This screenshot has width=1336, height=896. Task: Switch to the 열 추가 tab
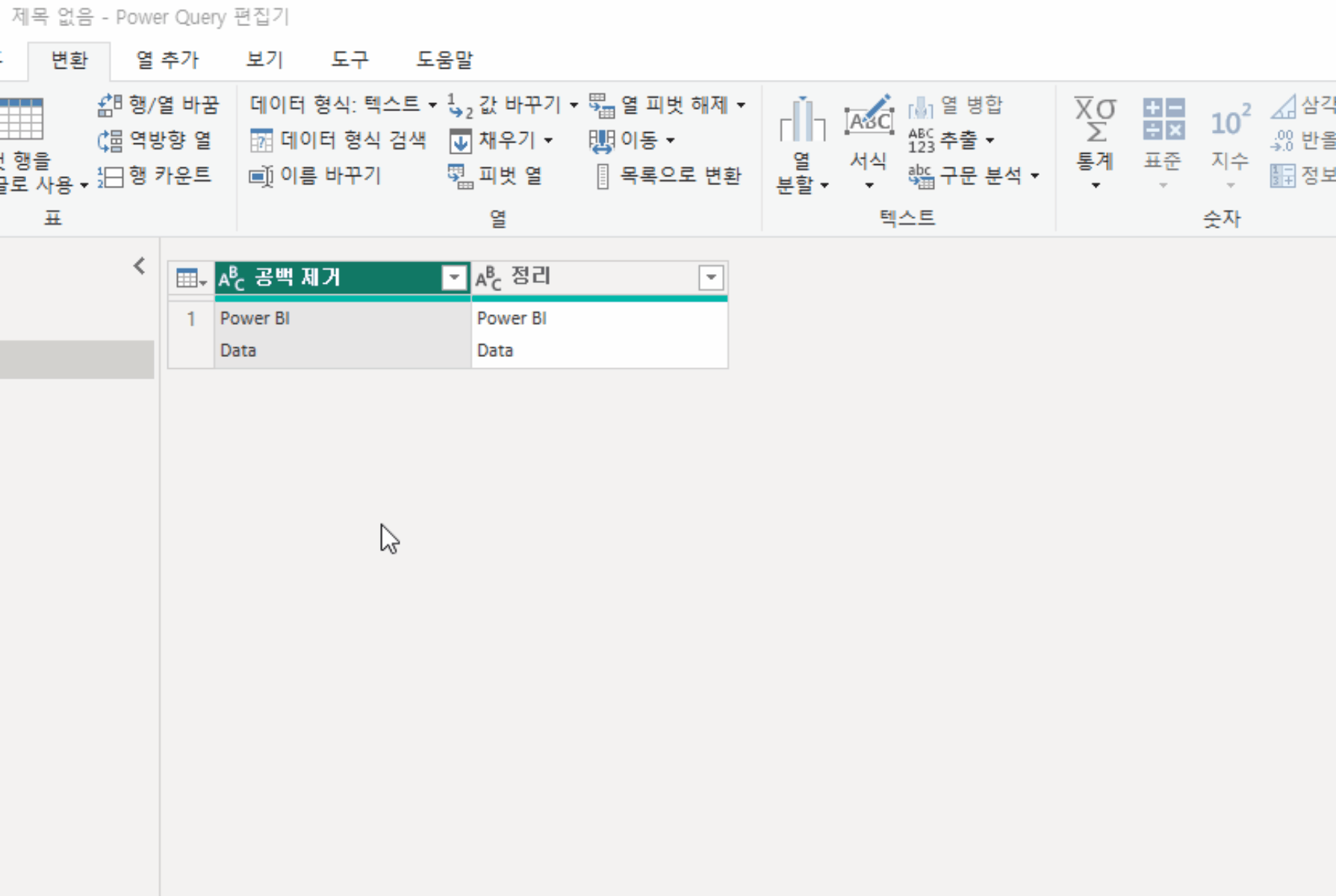coord(167,60)
